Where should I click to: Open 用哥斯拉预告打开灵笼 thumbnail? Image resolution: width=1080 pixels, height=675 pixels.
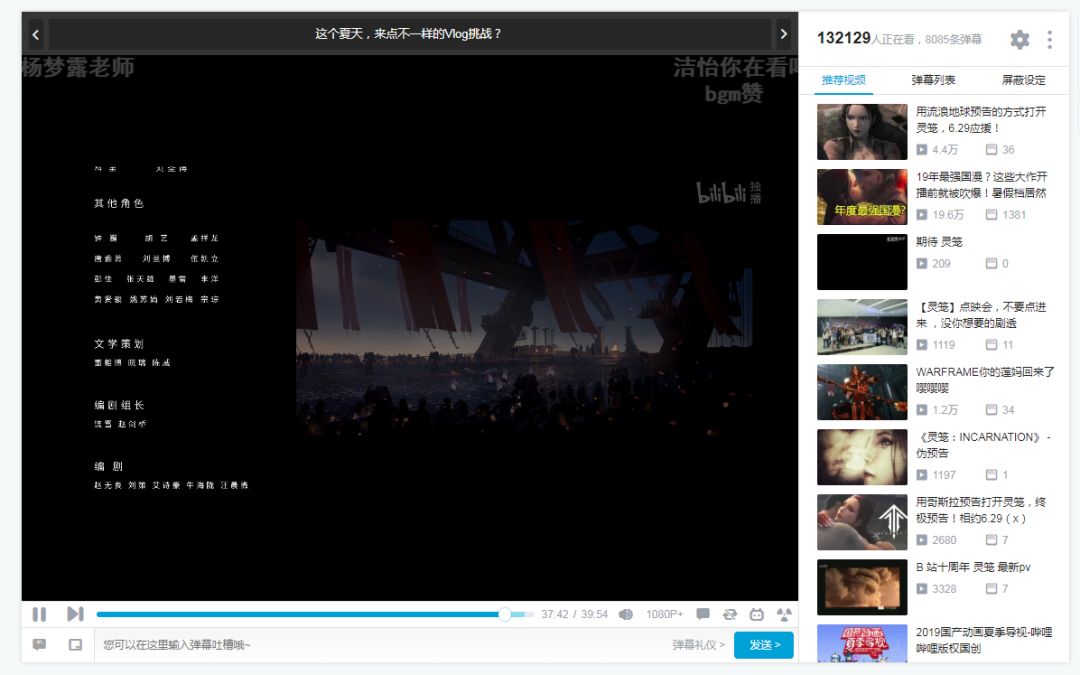862,522
